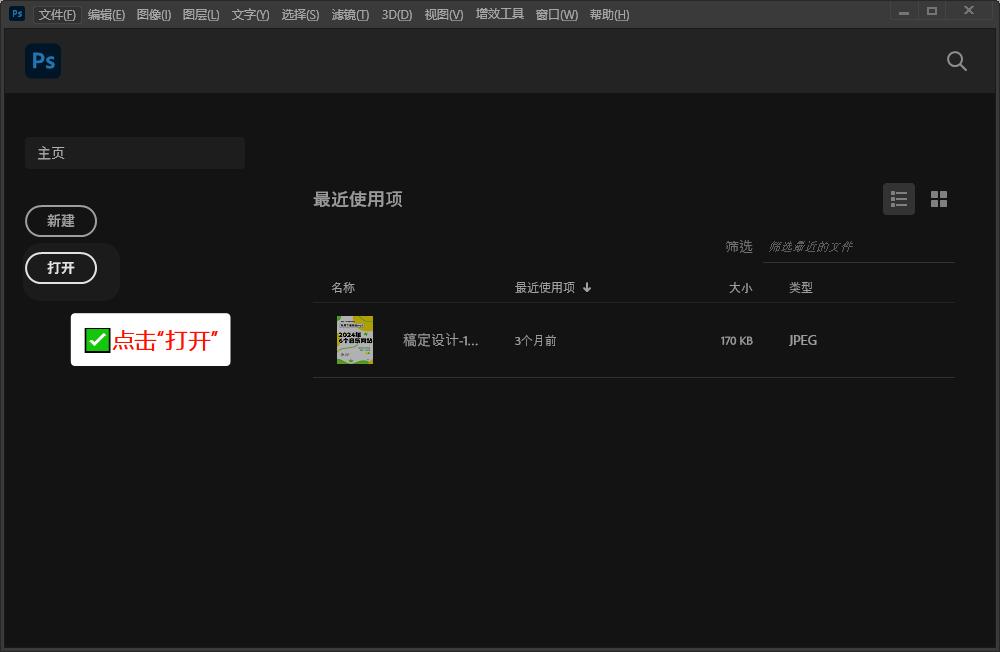This screenshot has width=1000, height=652.
Task: Open the 增效工具 menu
Action: coord(499,14)
